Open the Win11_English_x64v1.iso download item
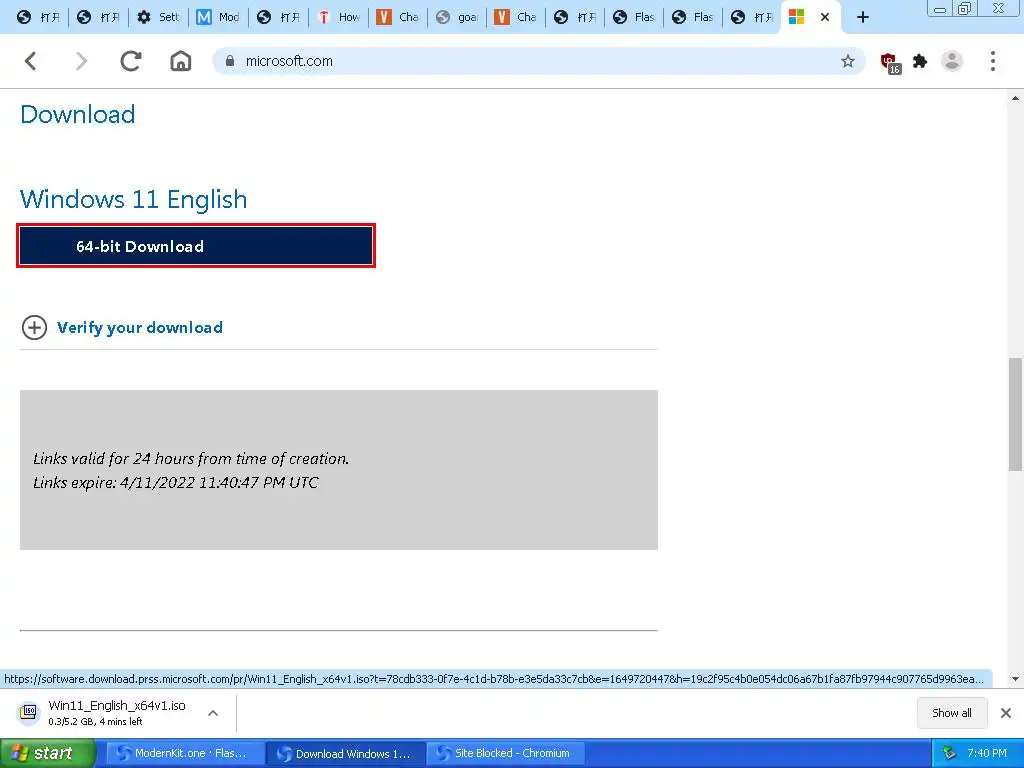This screenshot has width=1024, height=768. 116,712
